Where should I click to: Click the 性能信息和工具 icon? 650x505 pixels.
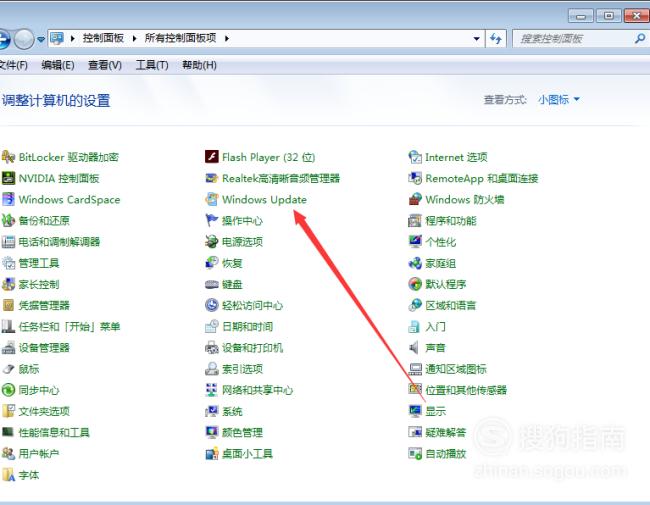click(x=8, y=432)
